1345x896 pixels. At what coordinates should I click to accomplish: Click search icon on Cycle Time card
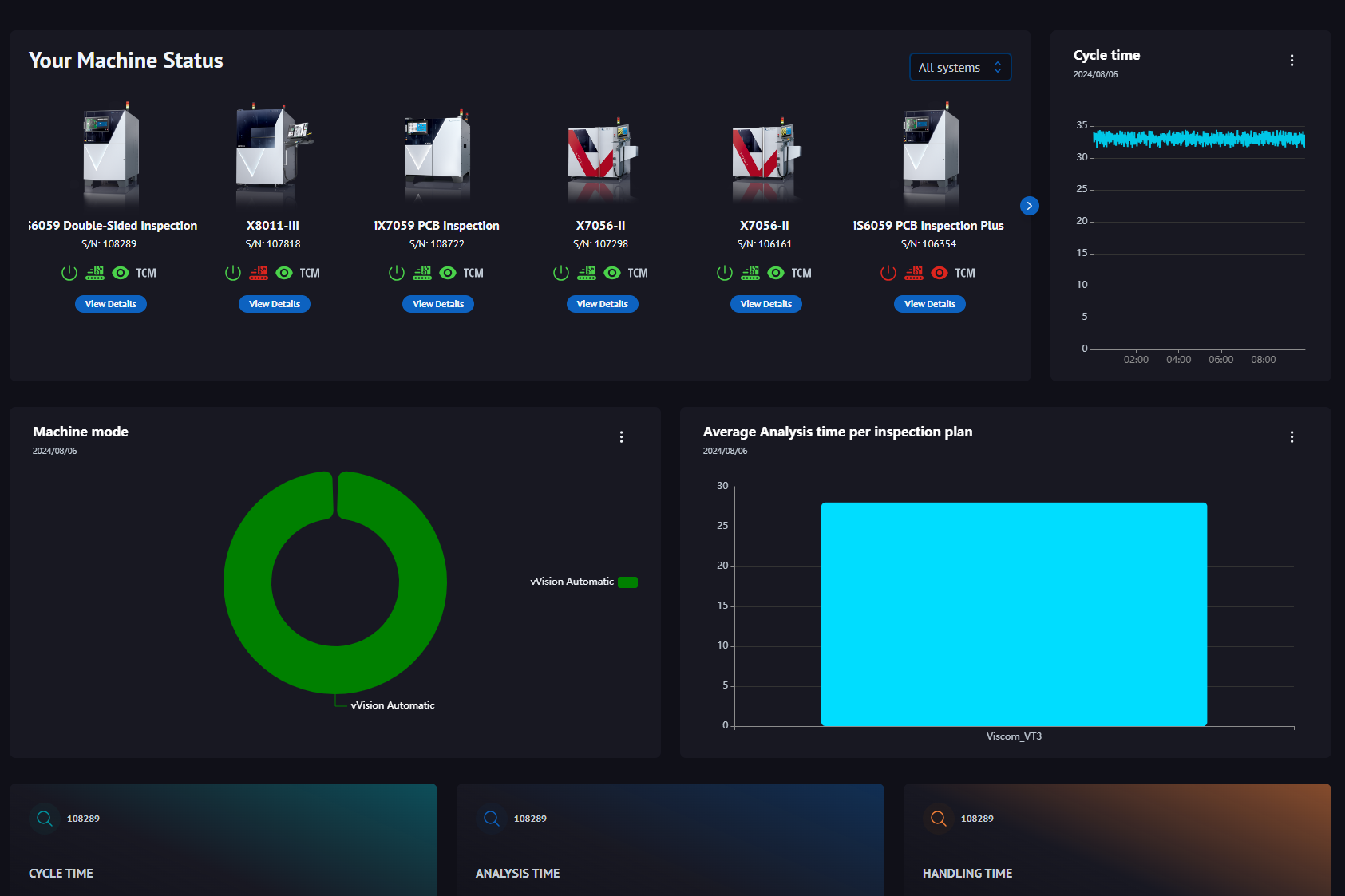click(45, 819)
